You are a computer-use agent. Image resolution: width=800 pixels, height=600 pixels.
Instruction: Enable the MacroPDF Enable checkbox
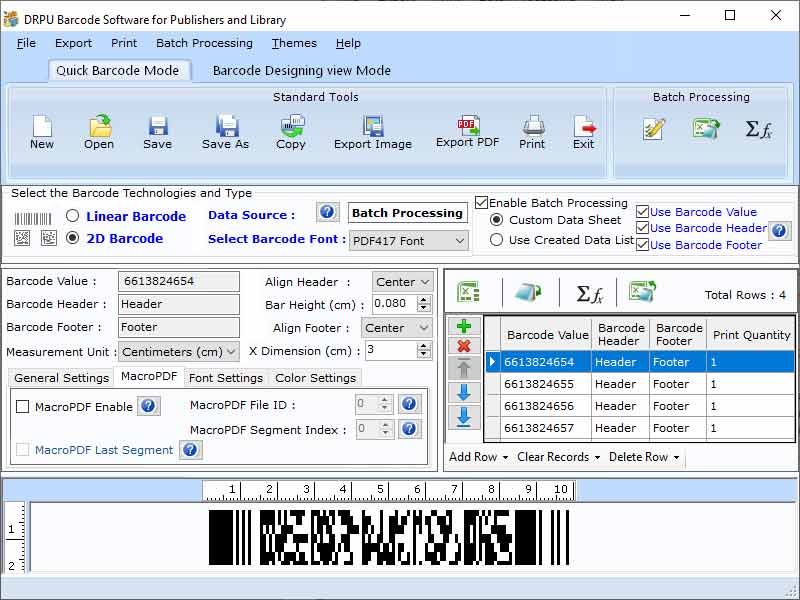pos(21,404)
